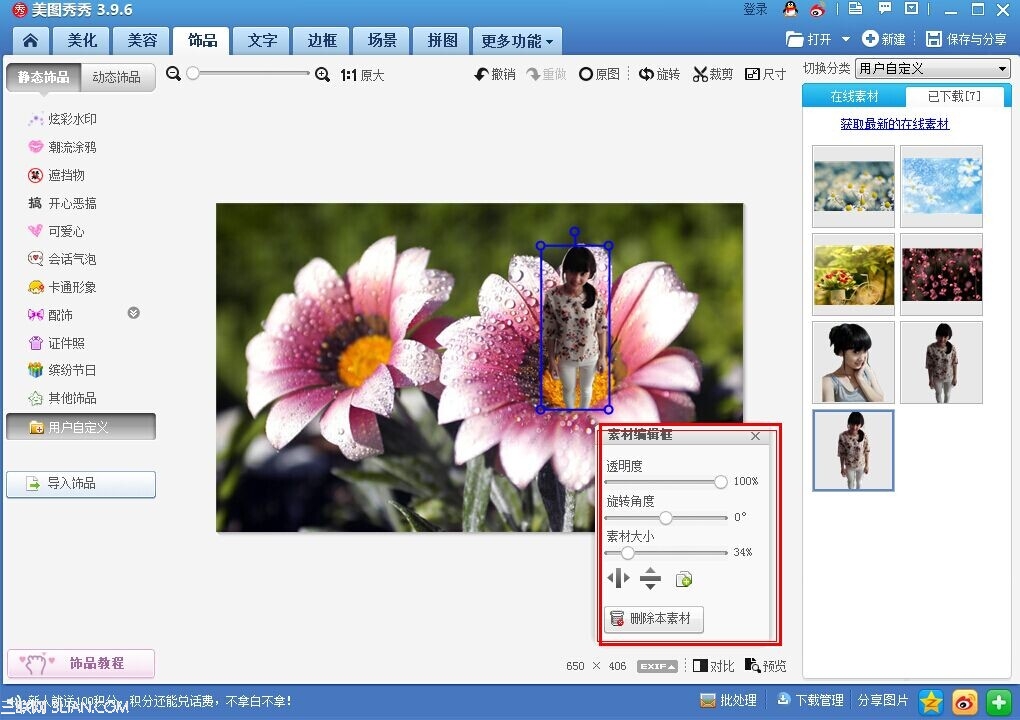Open the 拼图 tab
Image resolution: width=1020 pixels, height=720 pixels.
click(x=442, y=40)
